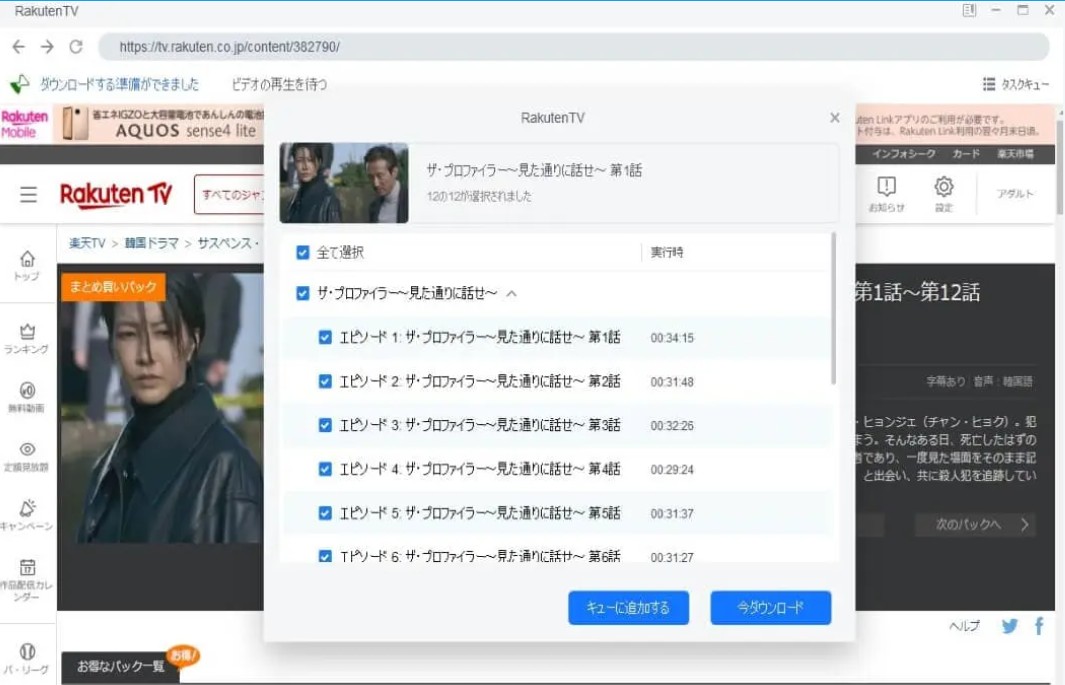Uncheck Episode 6 第6話 checkbox
Image resolution: width=1065 pixels, height=685 pixels.
pyautogui.click(x=325, y=556)
